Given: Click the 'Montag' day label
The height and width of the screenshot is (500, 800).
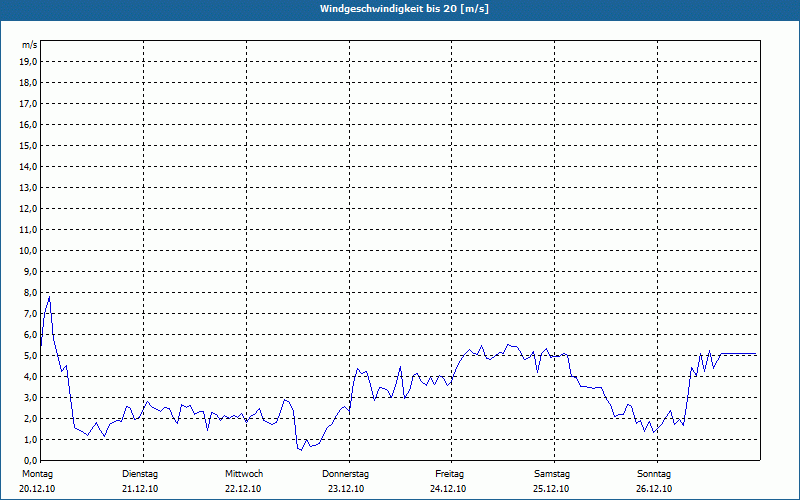Looking at the screenshot, I should (x=37, y=474).
